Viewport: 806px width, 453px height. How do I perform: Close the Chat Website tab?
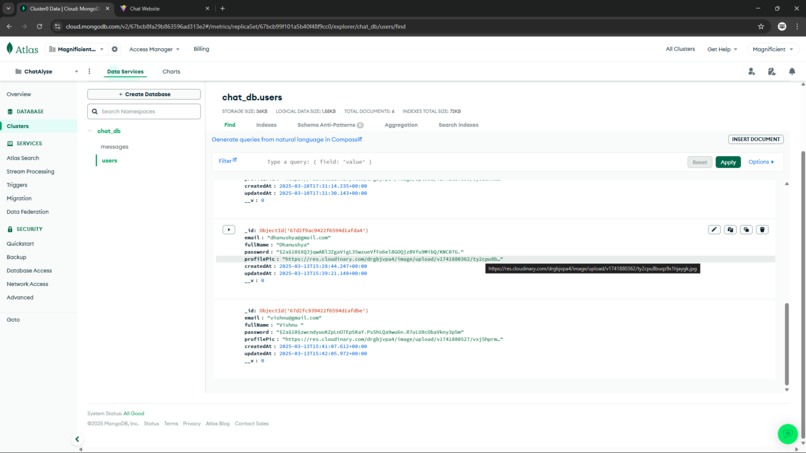pyautogui.click(x=207, y=9)
